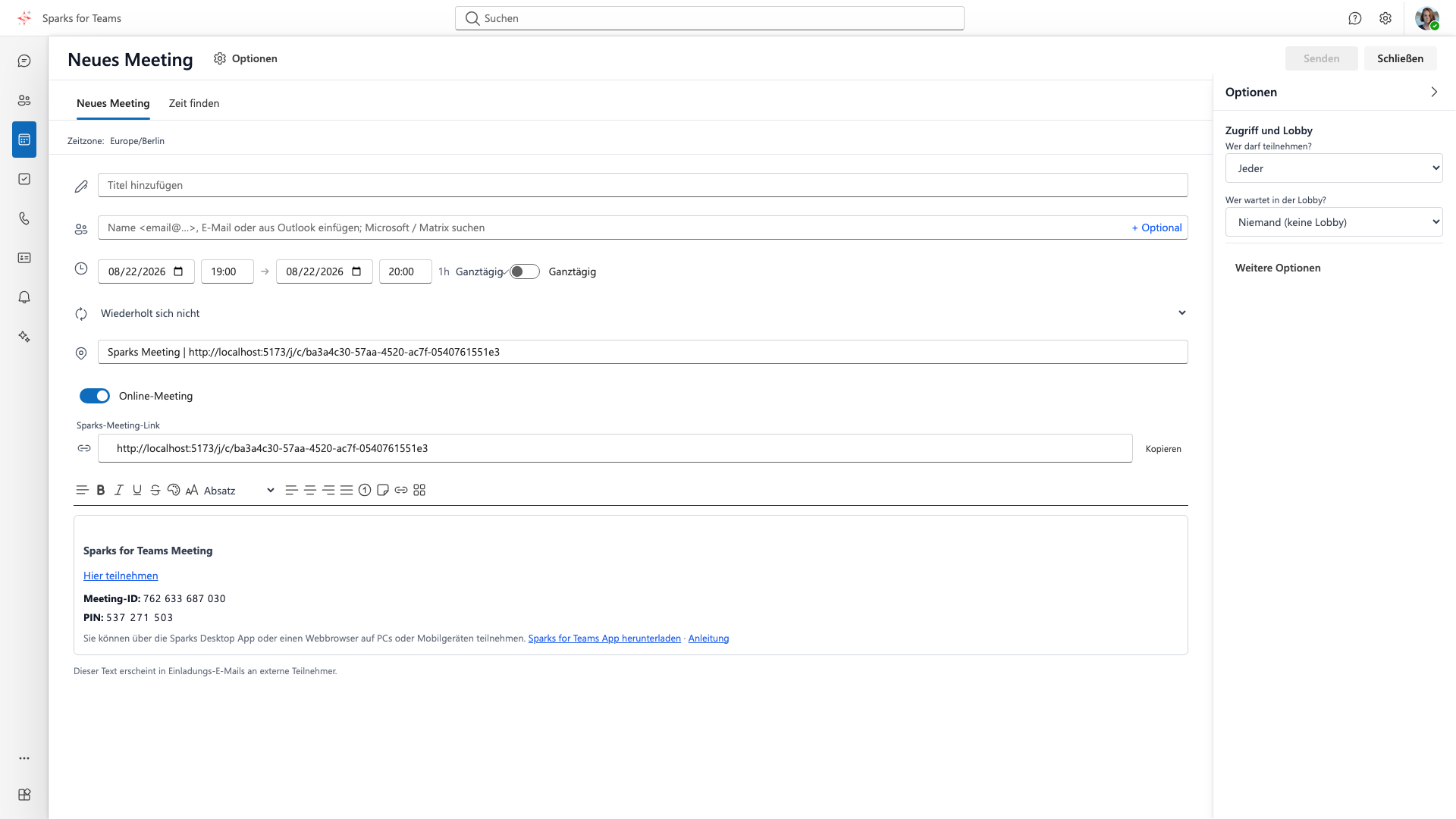Open the grid apps icon in editor toolbar

pyautogui.click(x=419, y=491)
